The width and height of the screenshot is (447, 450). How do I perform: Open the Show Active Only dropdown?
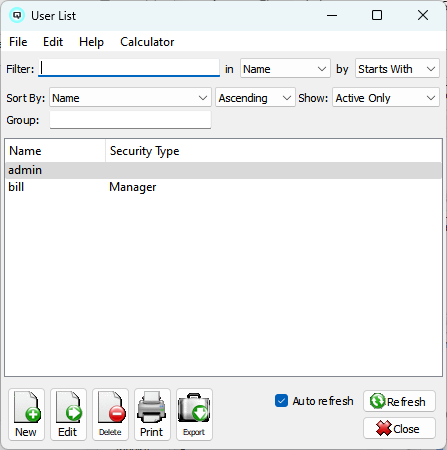click(x=386, y=98)
